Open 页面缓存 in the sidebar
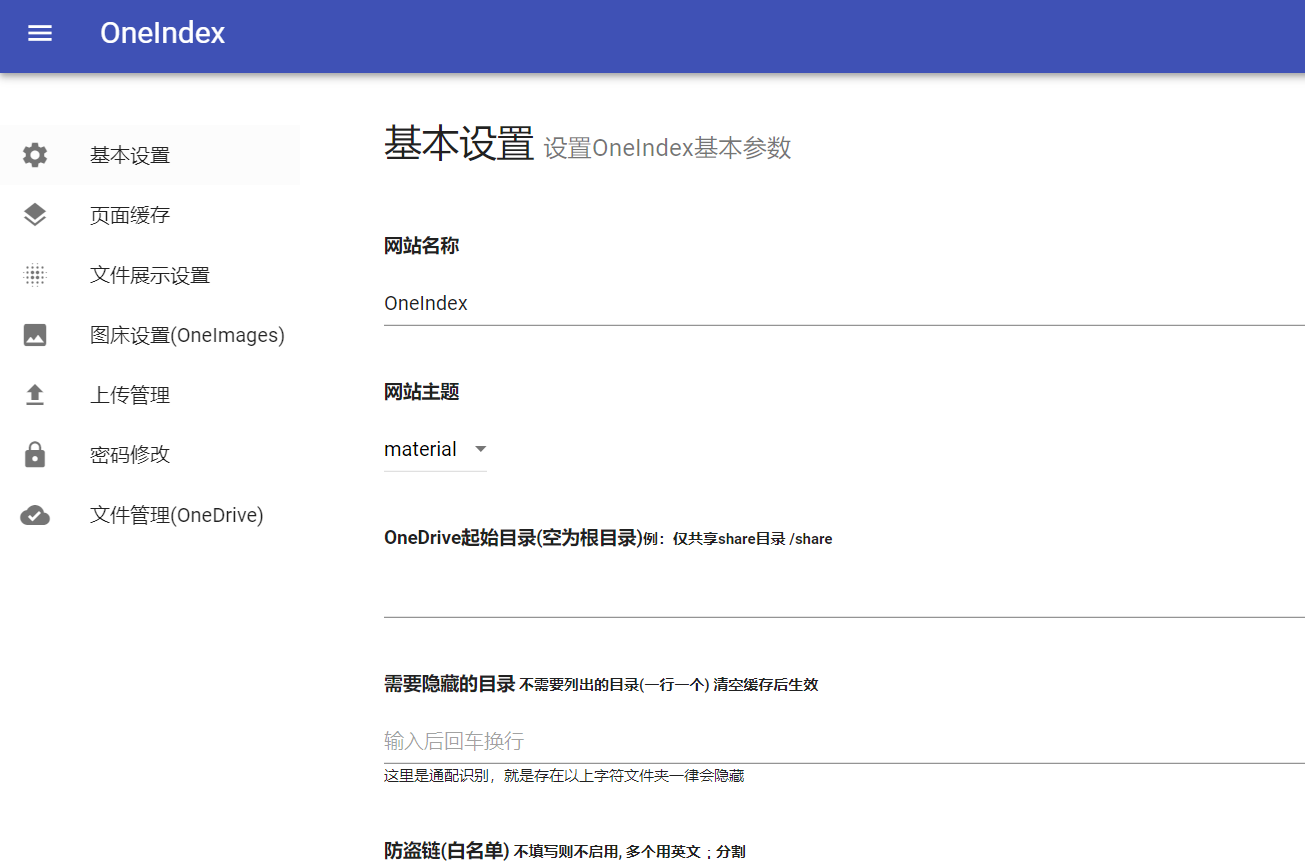 click(130, 215)
